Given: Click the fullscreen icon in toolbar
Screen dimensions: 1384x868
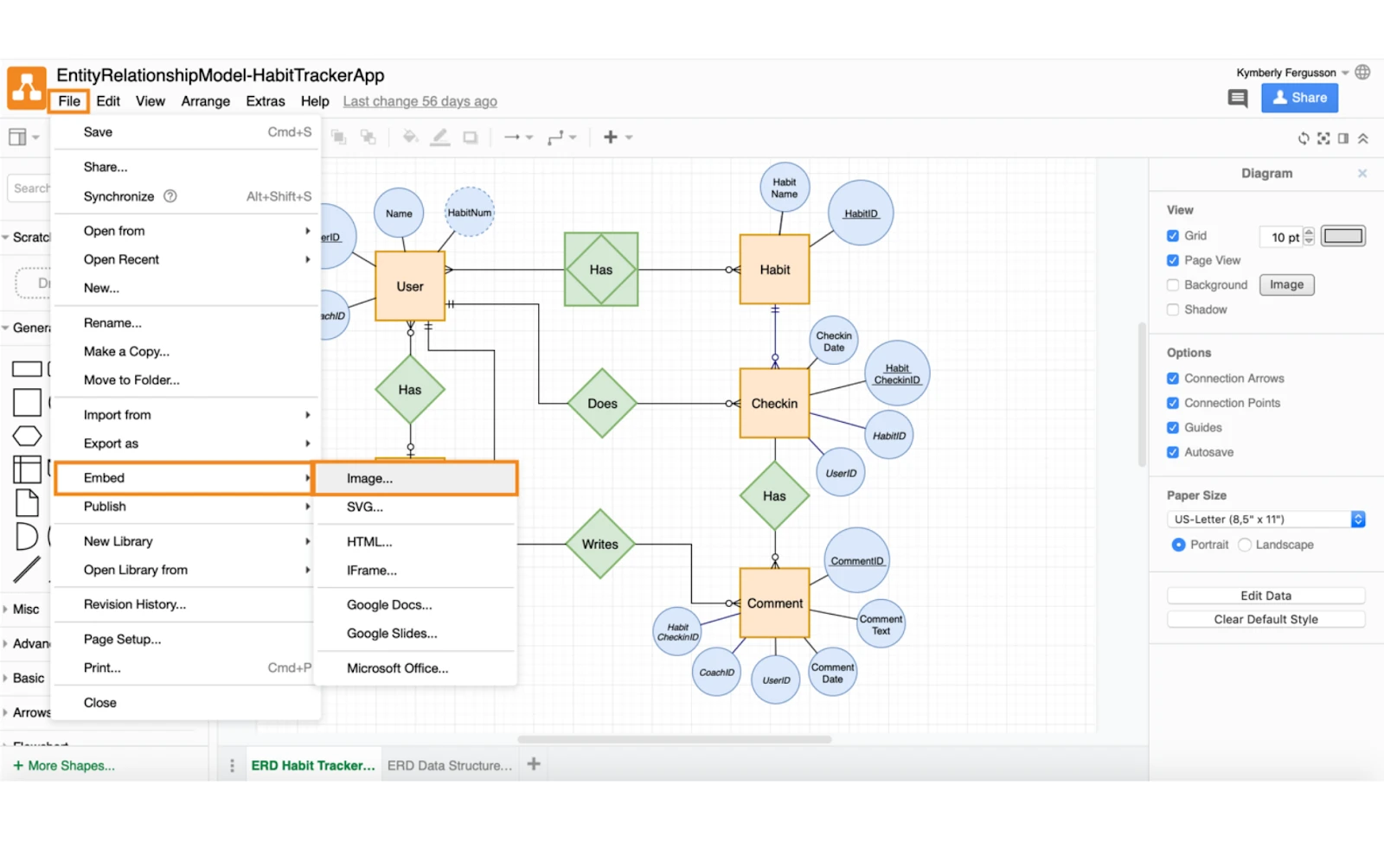Looking at the screenshot, I should tap(1323, 138).
